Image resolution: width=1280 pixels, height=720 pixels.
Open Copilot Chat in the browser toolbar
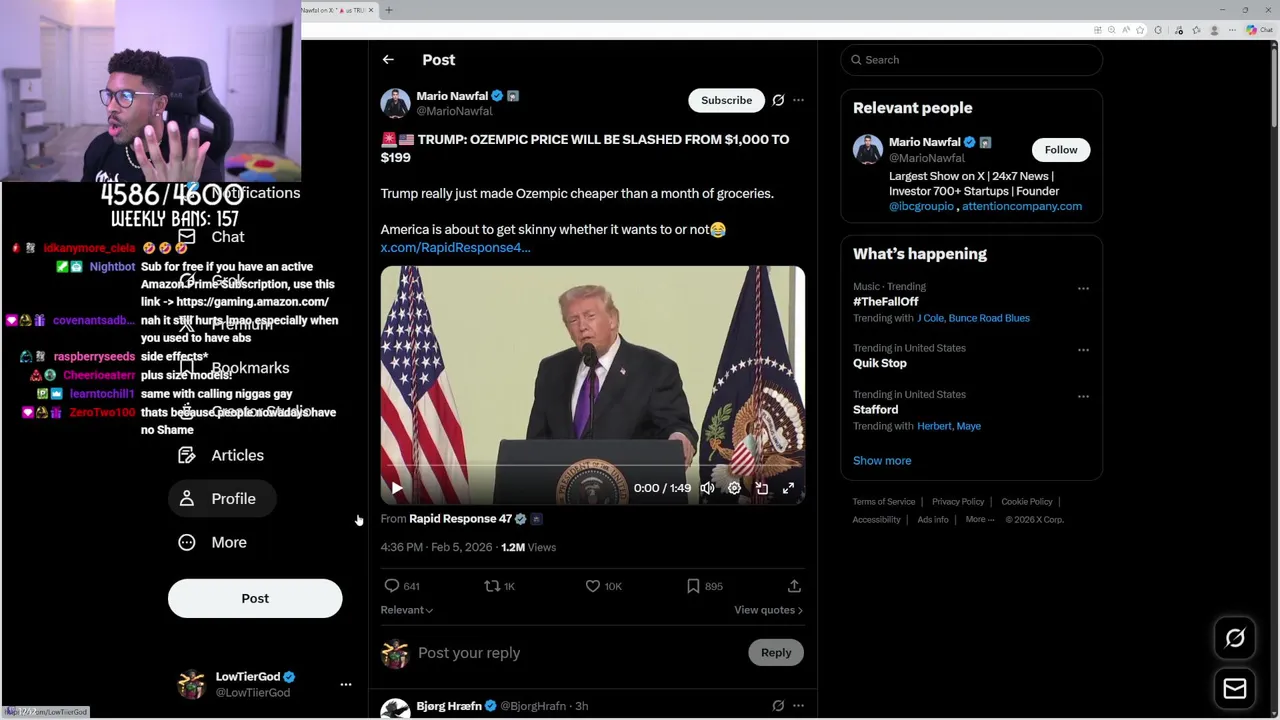pos(1259,30)
